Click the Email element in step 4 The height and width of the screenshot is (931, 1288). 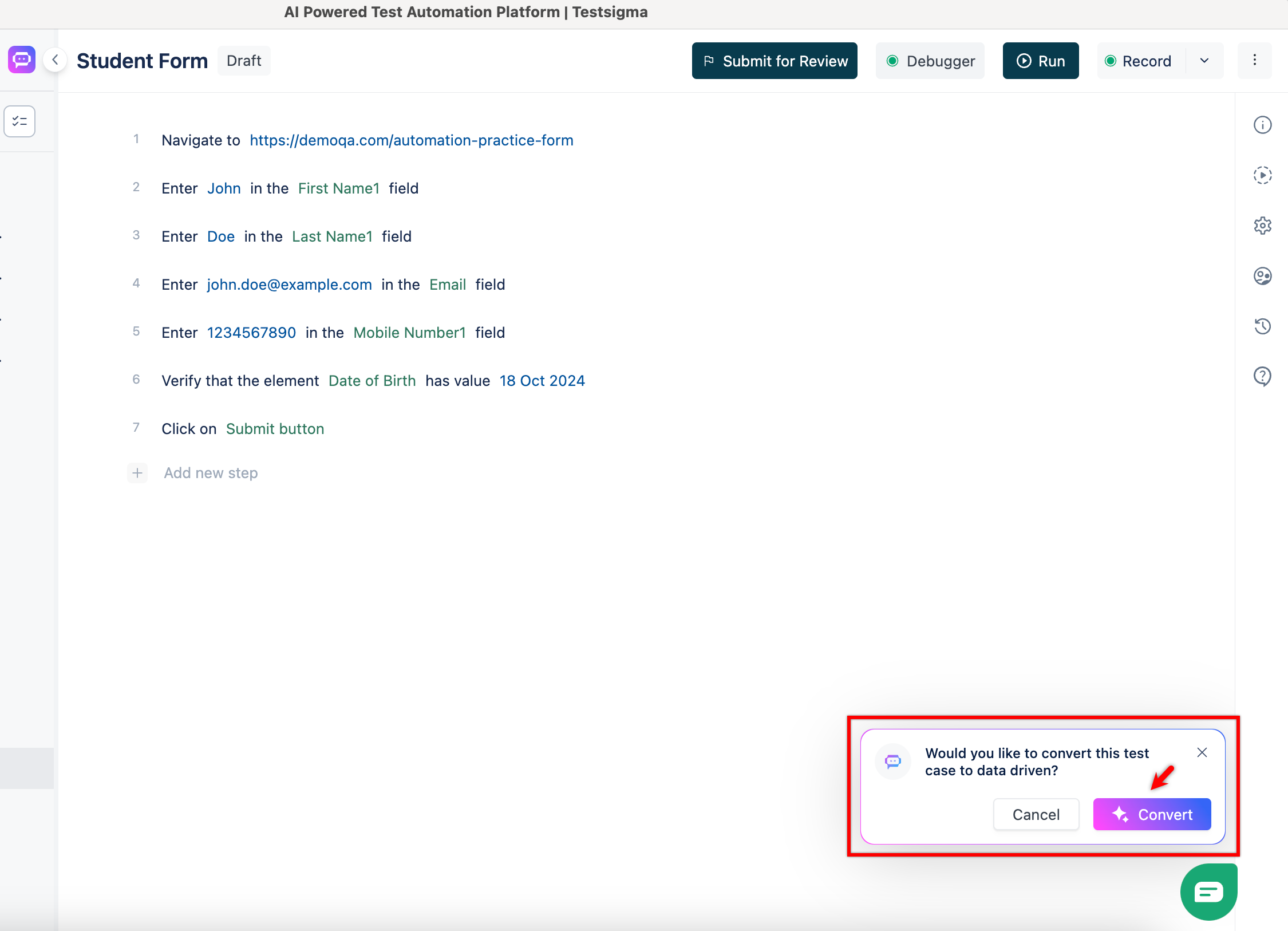(x=448, y=285)
